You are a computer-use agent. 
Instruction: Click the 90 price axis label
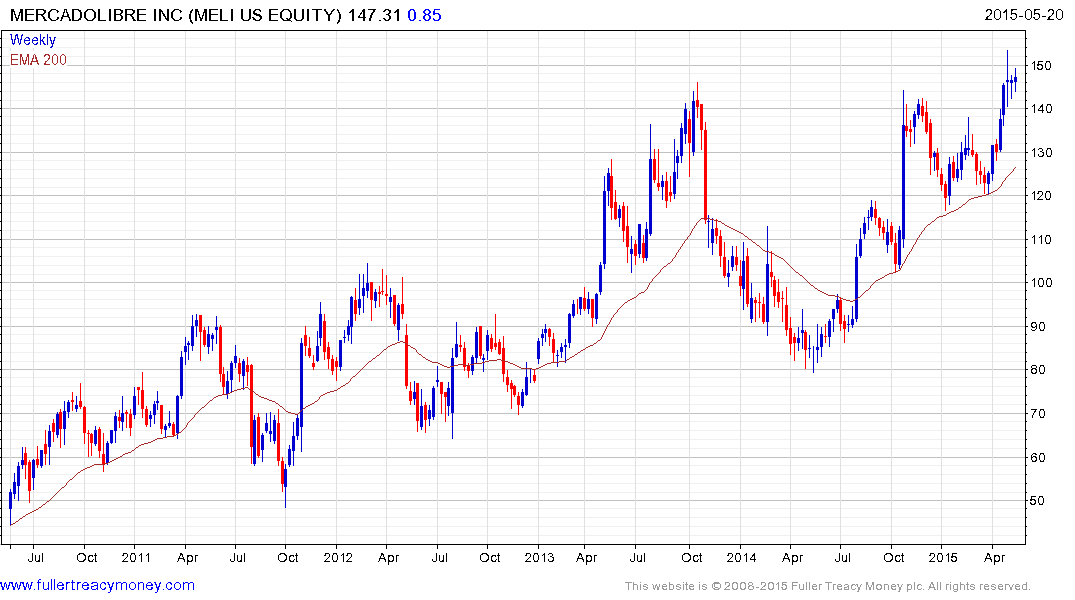click(x=1037, y=327)
